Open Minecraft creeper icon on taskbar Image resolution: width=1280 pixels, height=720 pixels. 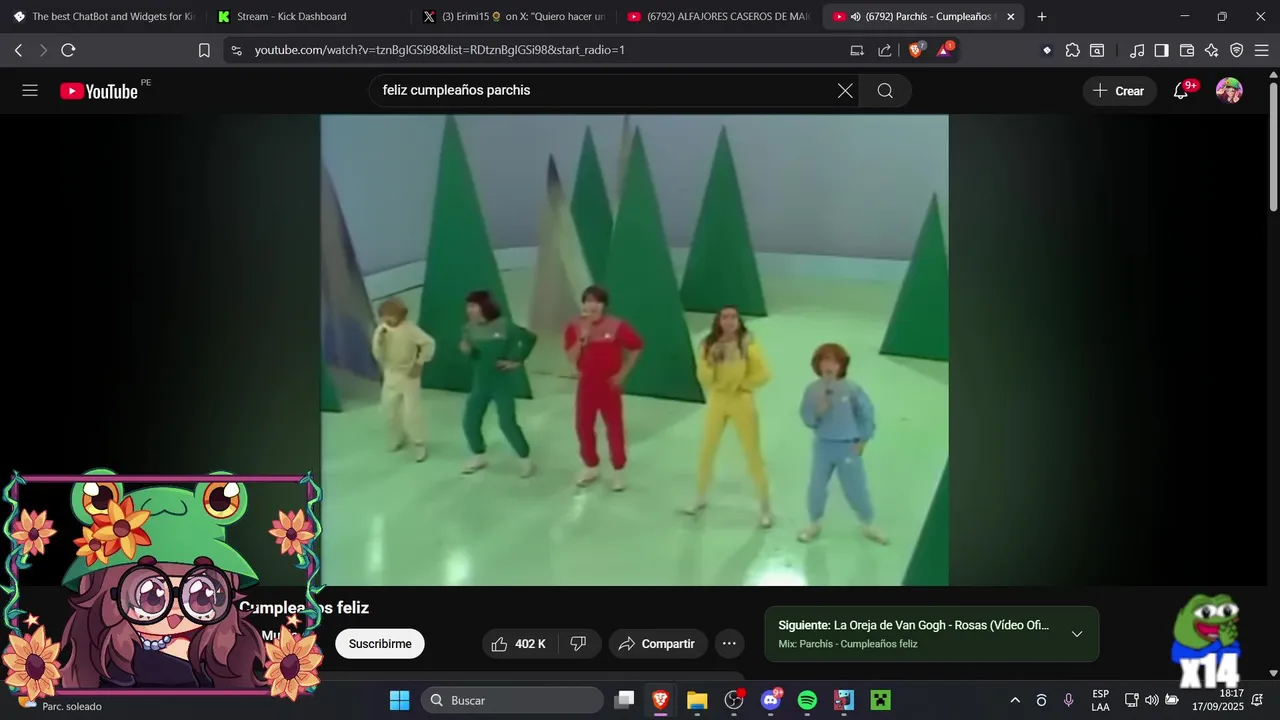(x=880, y=700)
